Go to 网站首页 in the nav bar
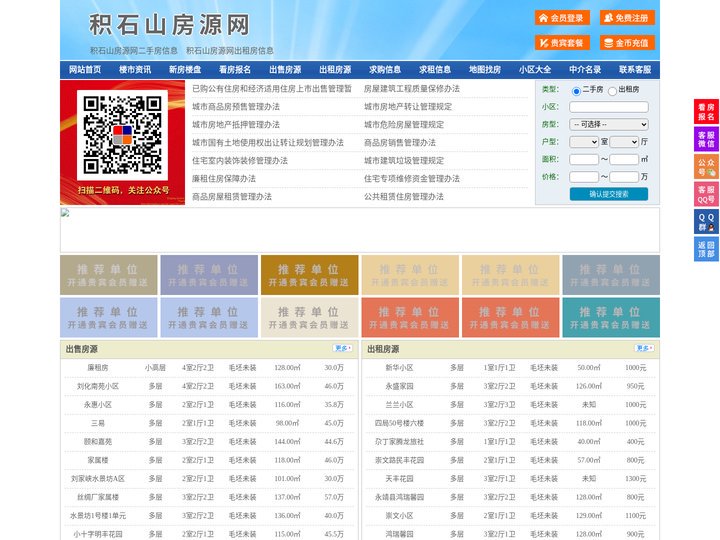 click(x=85, y=70)
